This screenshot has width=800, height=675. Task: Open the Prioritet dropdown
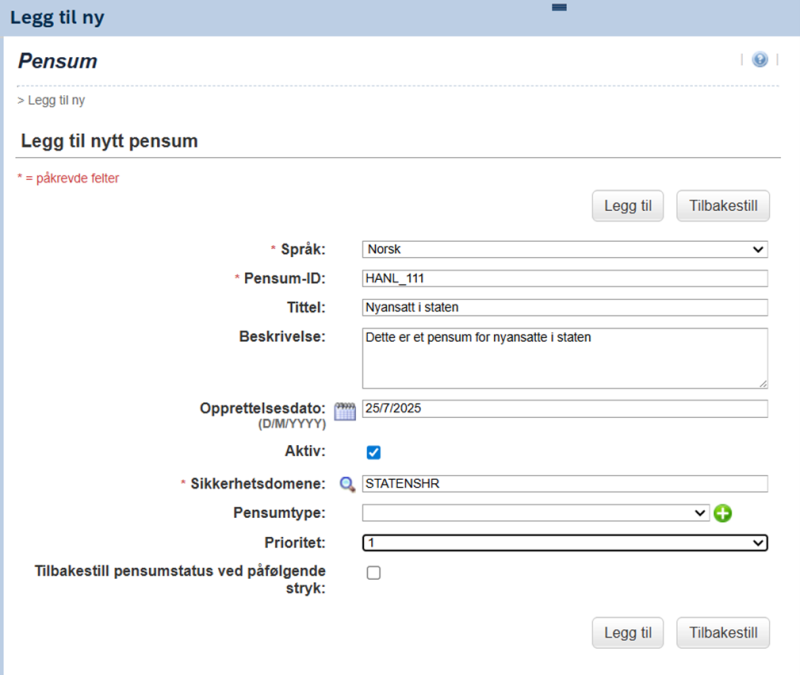pyautogui.click(x=565, y=543)
